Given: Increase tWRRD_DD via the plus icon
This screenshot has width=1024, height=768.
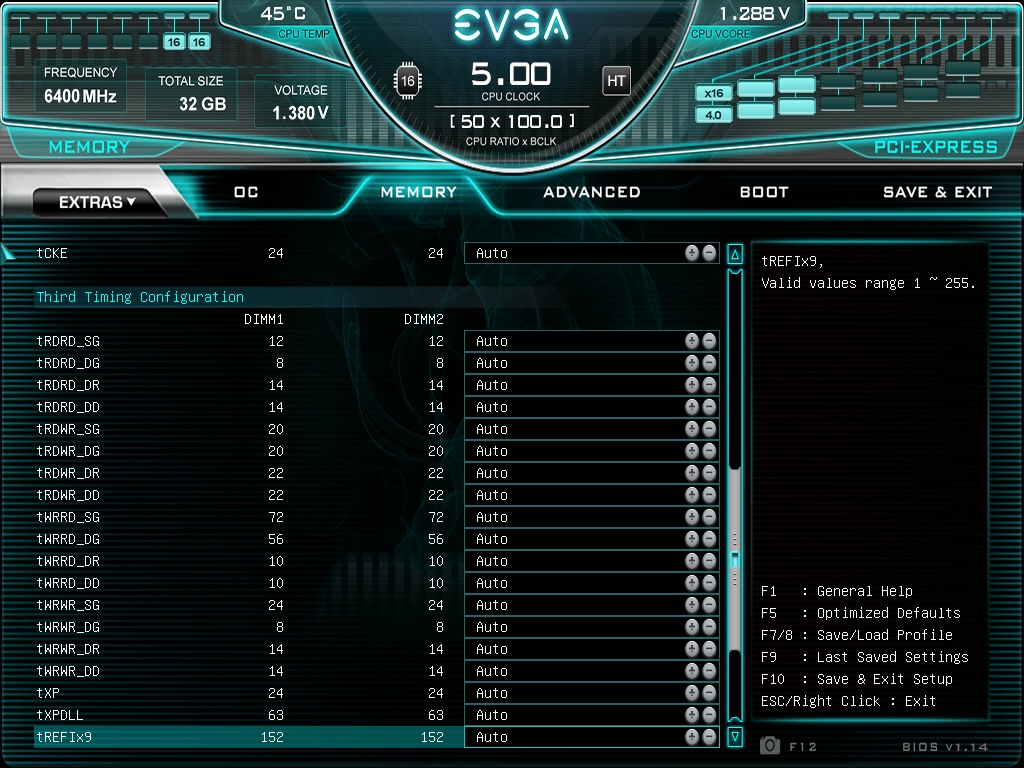Looking at the screenshot, I should click(692, 583).
